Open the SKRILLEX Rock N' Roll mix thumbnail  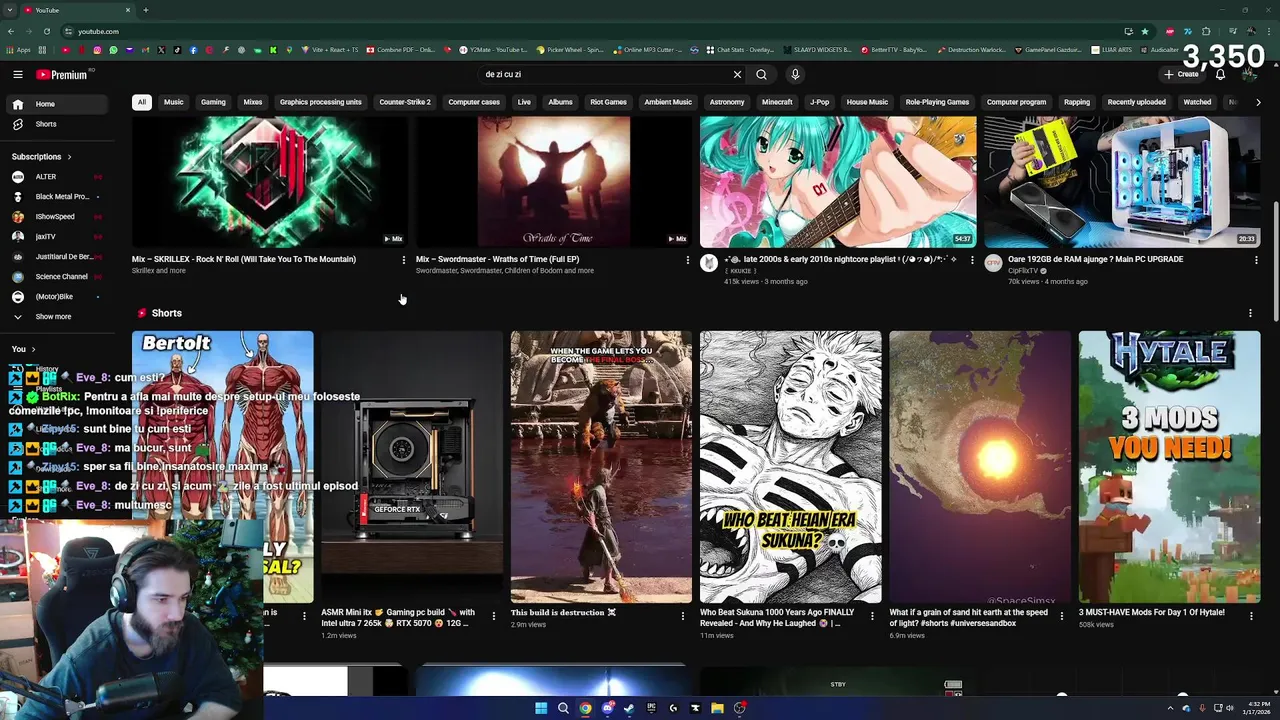pos(270,182)
